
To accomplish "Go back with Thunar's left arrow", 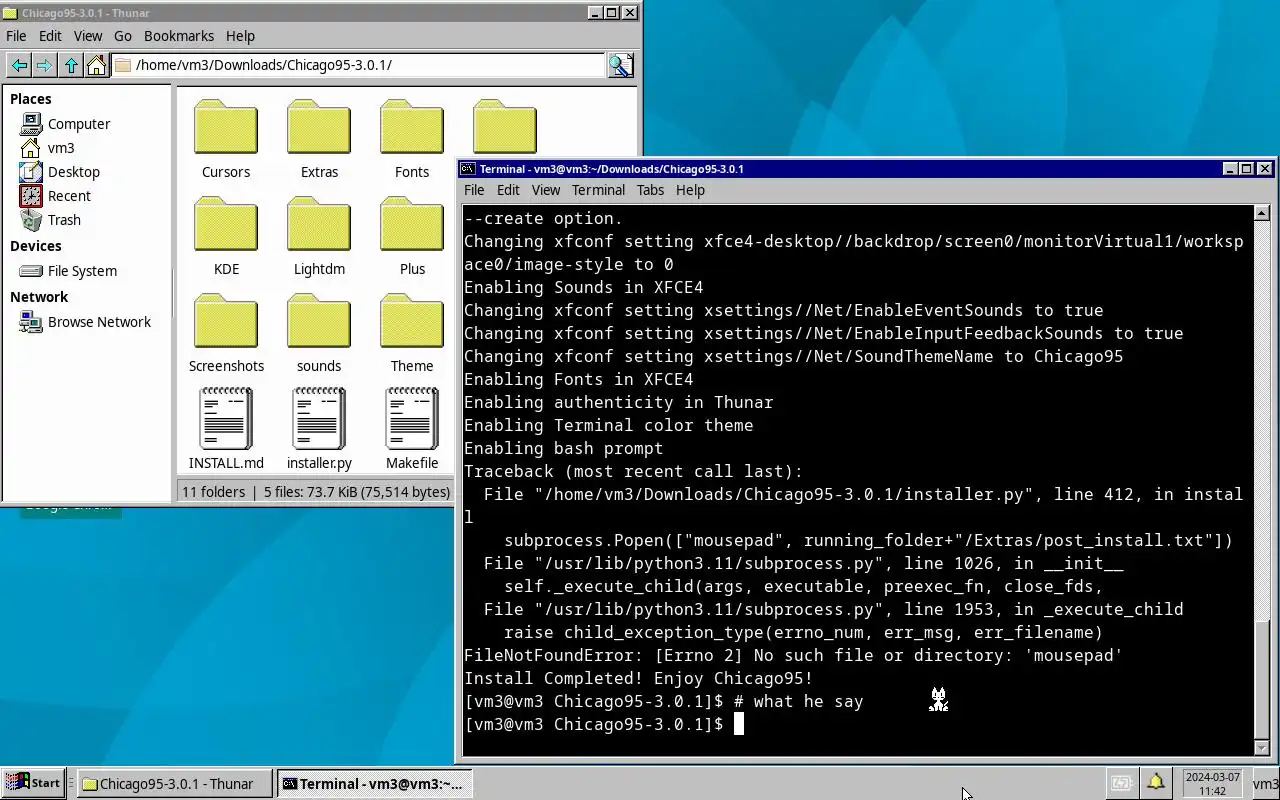I will point(19,66).
